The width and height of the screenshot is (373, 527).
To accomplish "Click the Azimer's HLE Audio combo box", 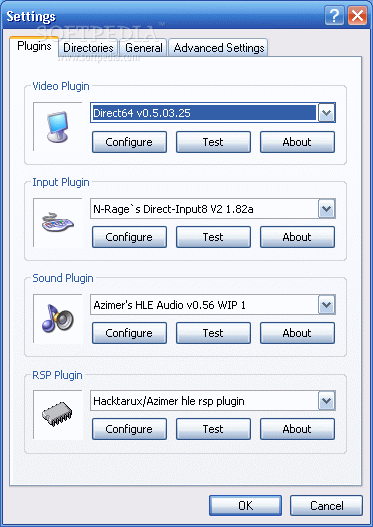I will pos(213,305).
